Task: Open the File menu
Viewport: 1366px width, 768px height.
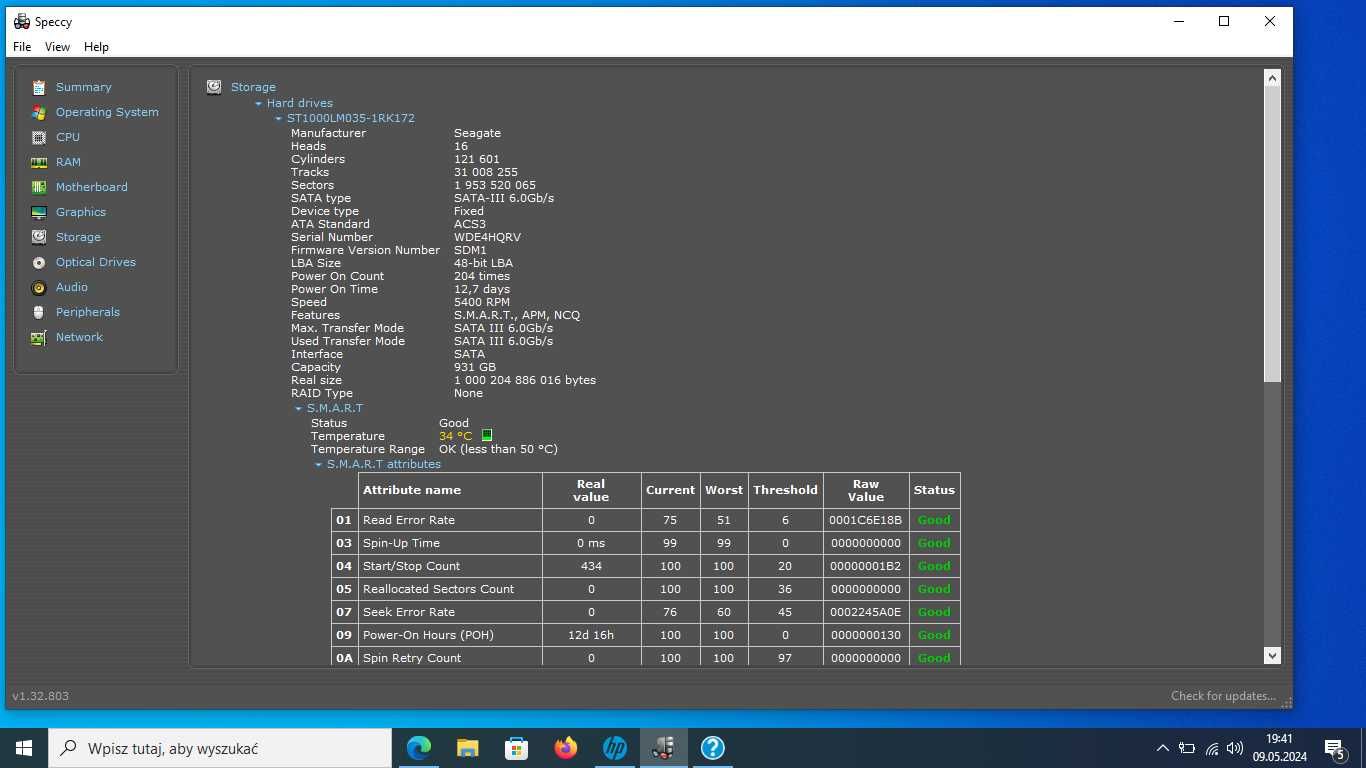Action: (x=22, y=47)
